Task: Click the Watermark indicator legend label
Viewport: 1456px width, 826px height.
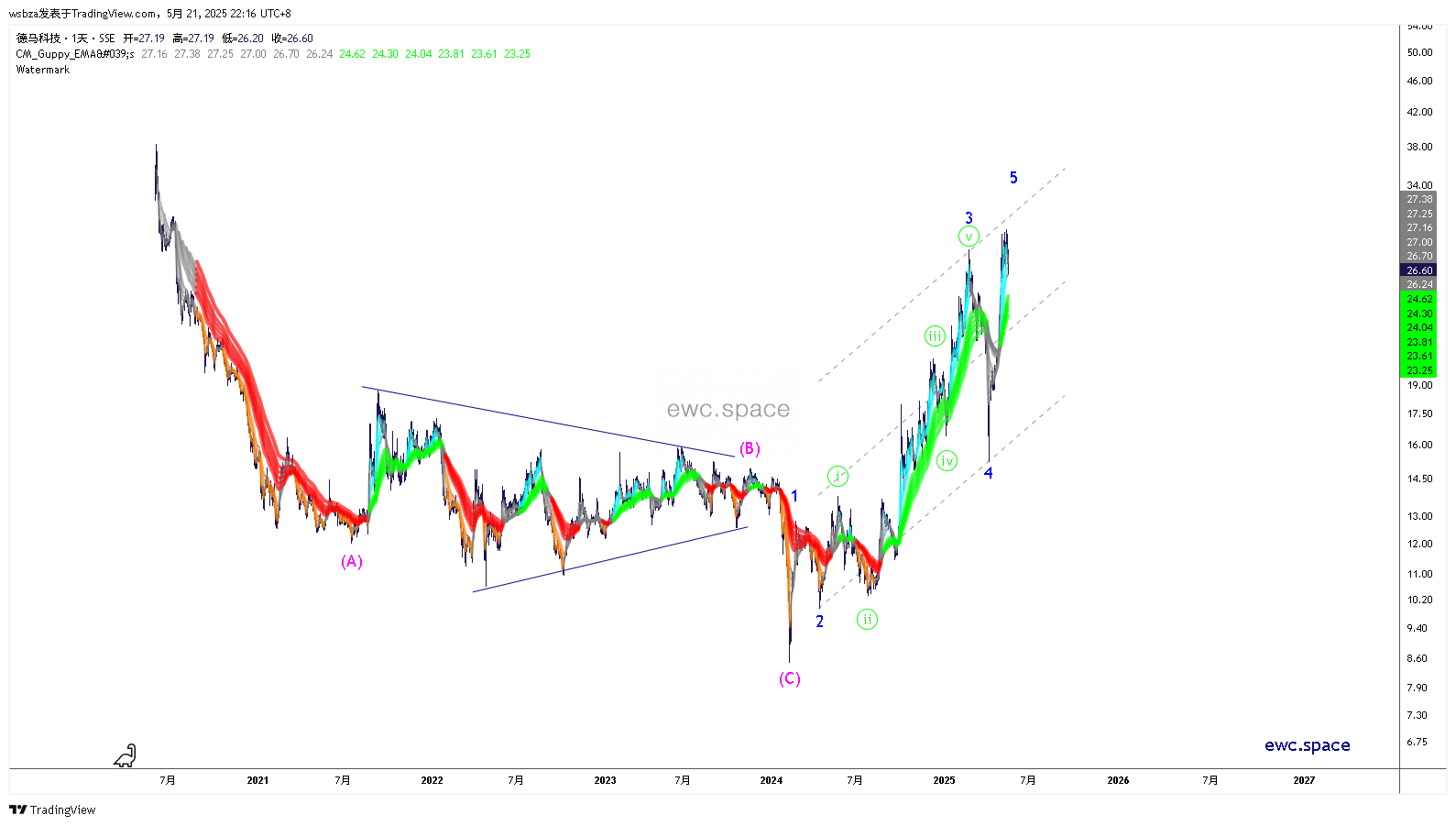Action: [43, 70]
